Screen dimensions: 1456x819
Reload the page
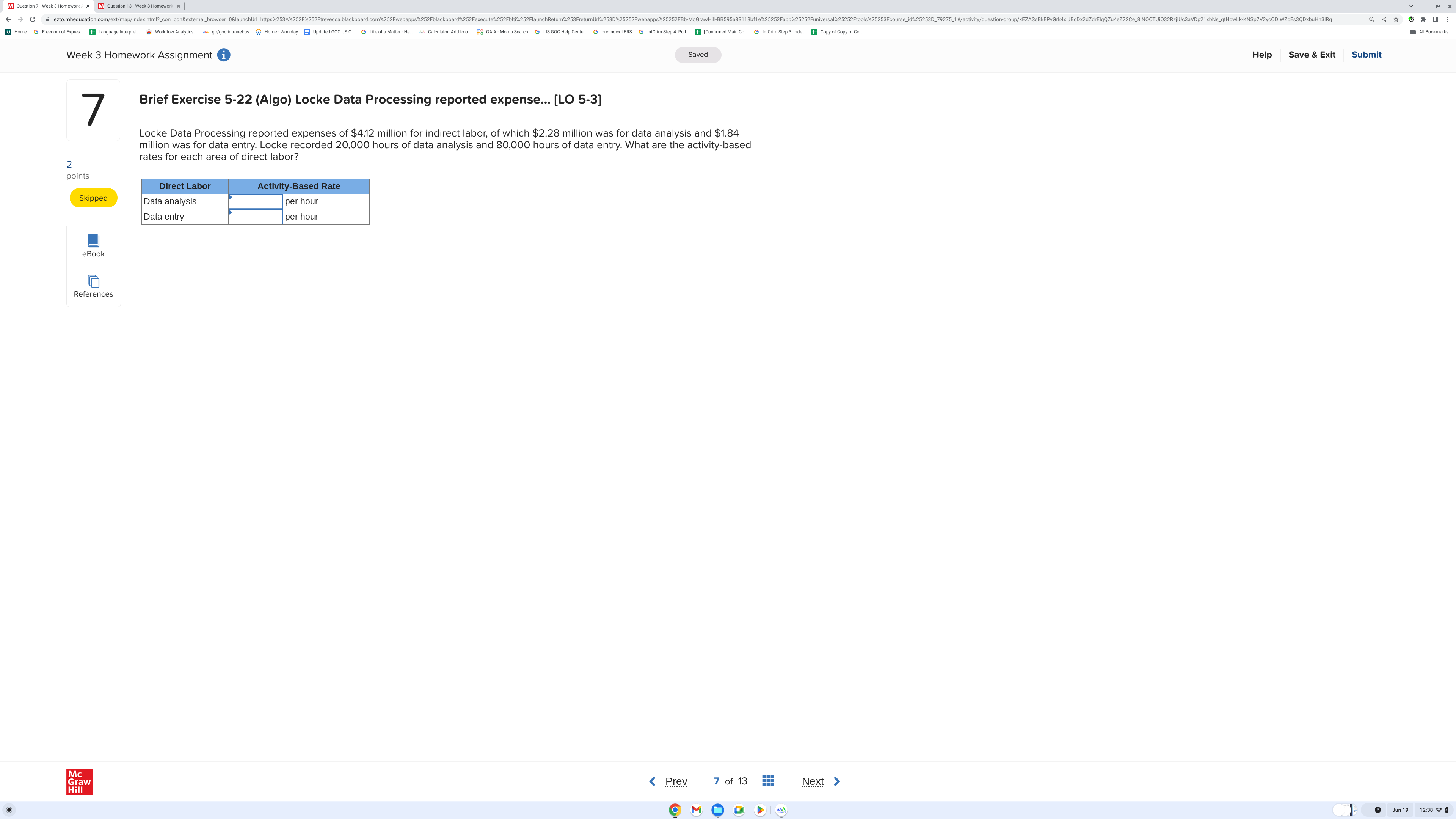tap(33, 19)
